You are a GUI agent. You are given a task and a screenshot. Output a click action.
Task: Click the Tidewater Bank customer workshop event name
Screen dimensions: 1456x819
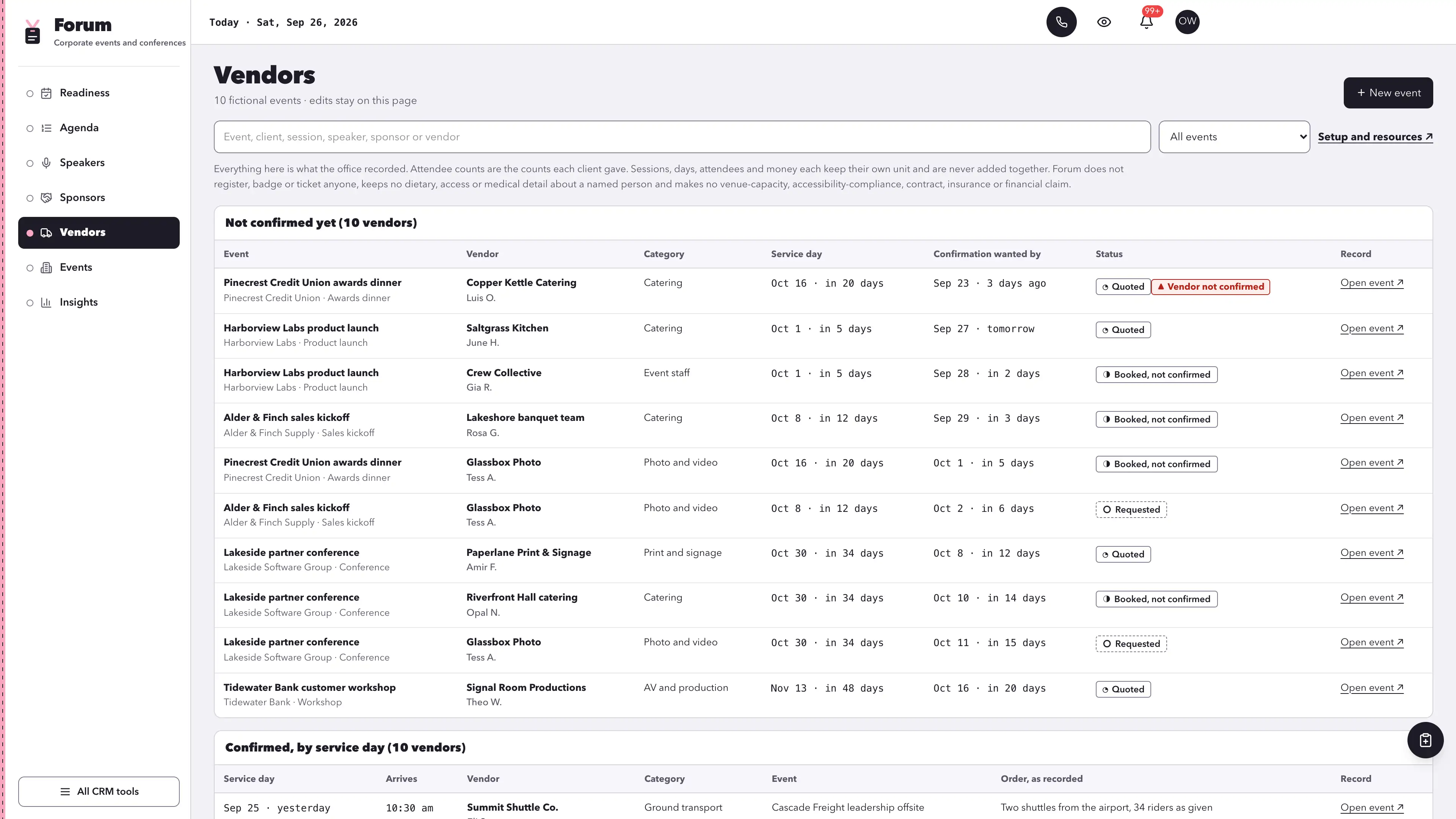coord(309,687)
